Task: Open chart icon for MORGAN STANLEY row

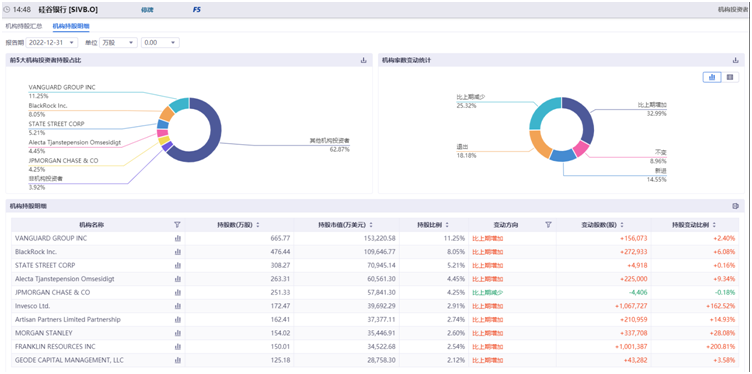Action: coord(177,333)
